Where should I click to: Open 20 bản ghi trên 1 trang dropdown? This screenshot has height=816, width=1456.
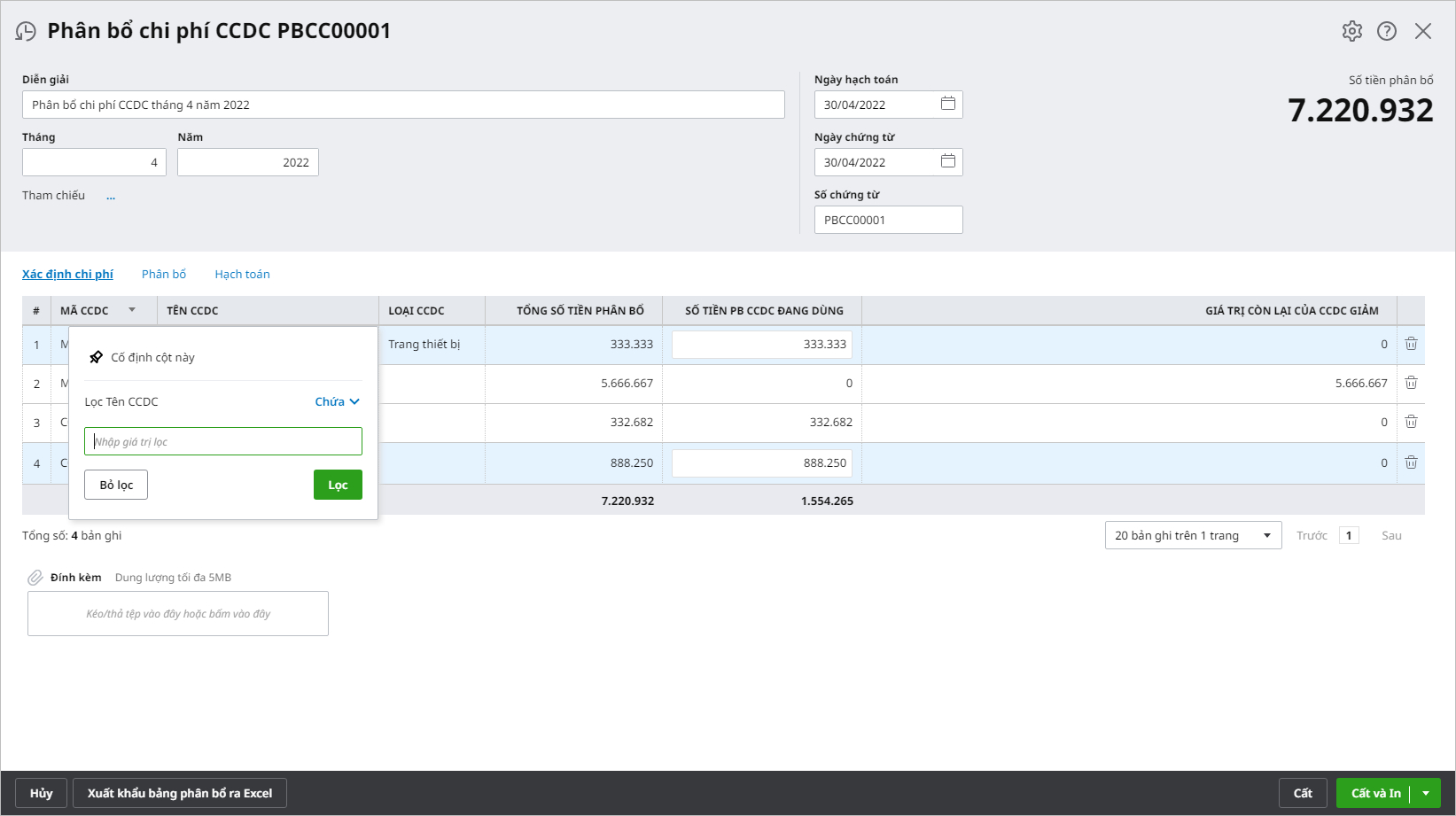tap(1193, 535)
